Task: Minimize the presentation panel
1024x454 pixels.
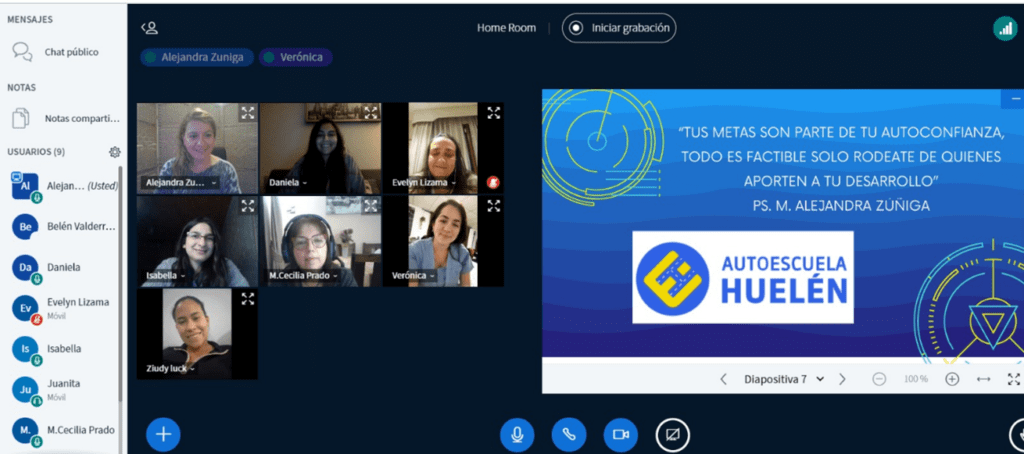Action: tap(1015, 98)
